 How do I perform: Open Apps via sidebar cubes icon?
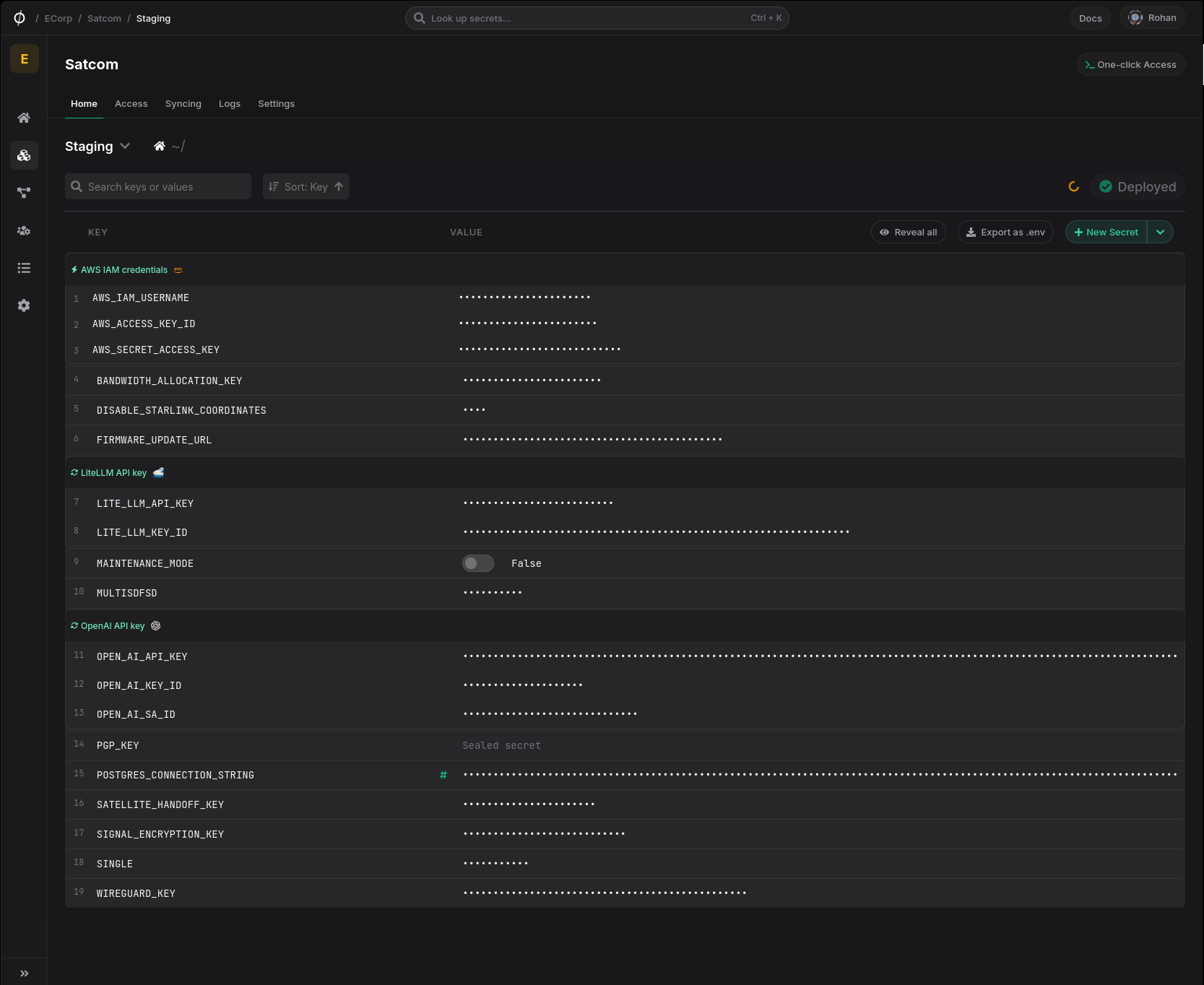(x=24, y=155)
